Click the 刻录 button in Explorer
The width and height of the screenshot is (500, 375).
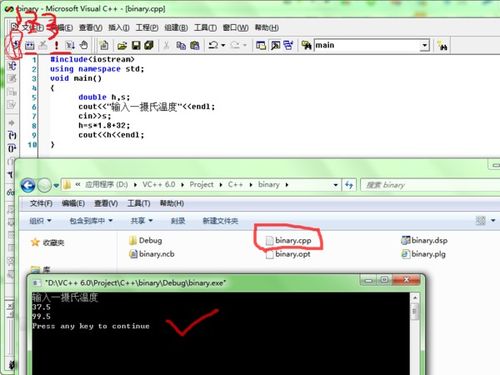point(178,221)
